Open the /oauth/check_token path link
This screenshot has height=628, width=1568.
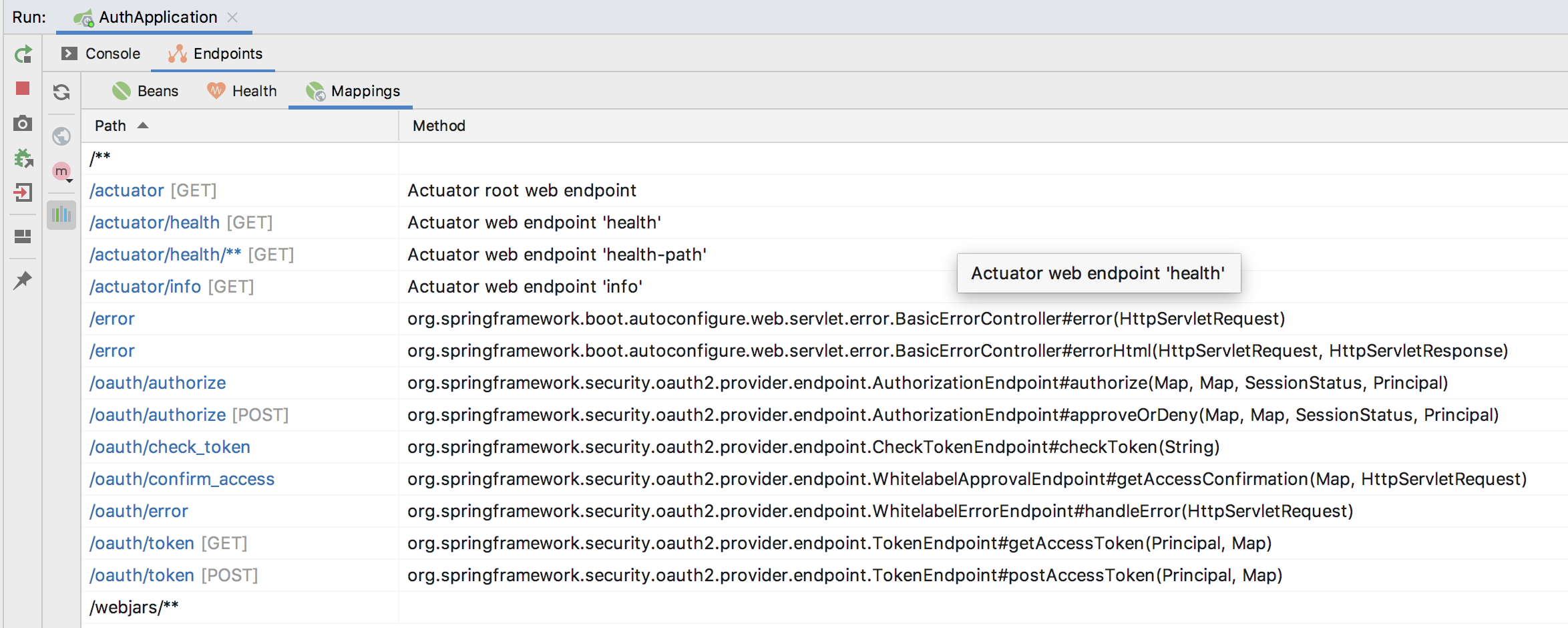(170, 447)
